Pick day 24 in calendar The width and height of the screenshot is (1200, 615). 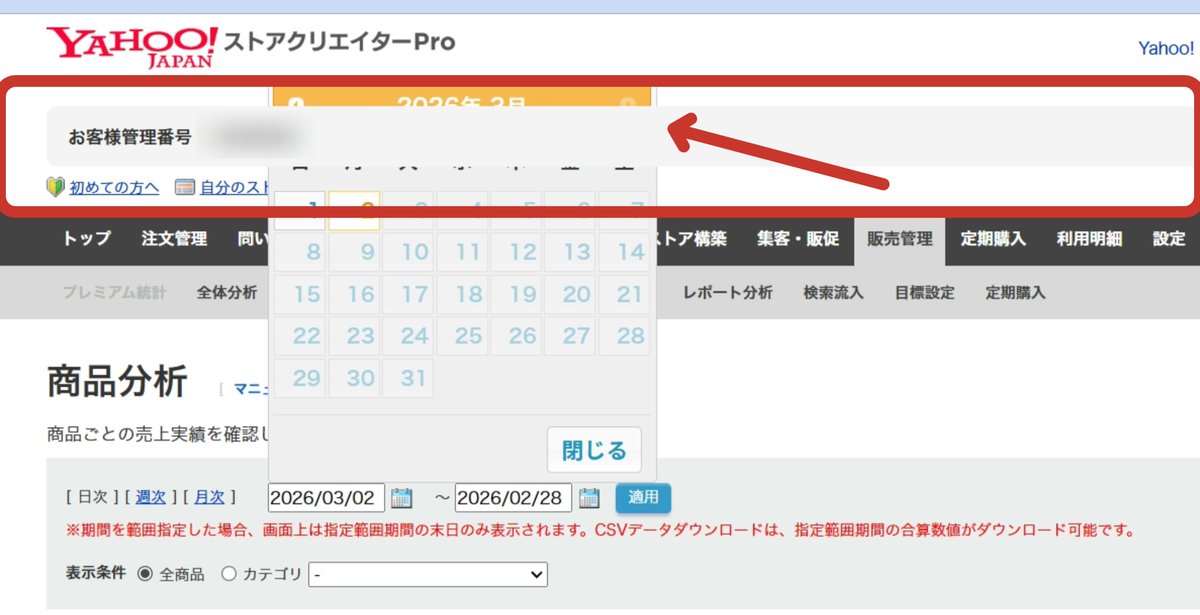pyautogui.click(x=408, y=336)
